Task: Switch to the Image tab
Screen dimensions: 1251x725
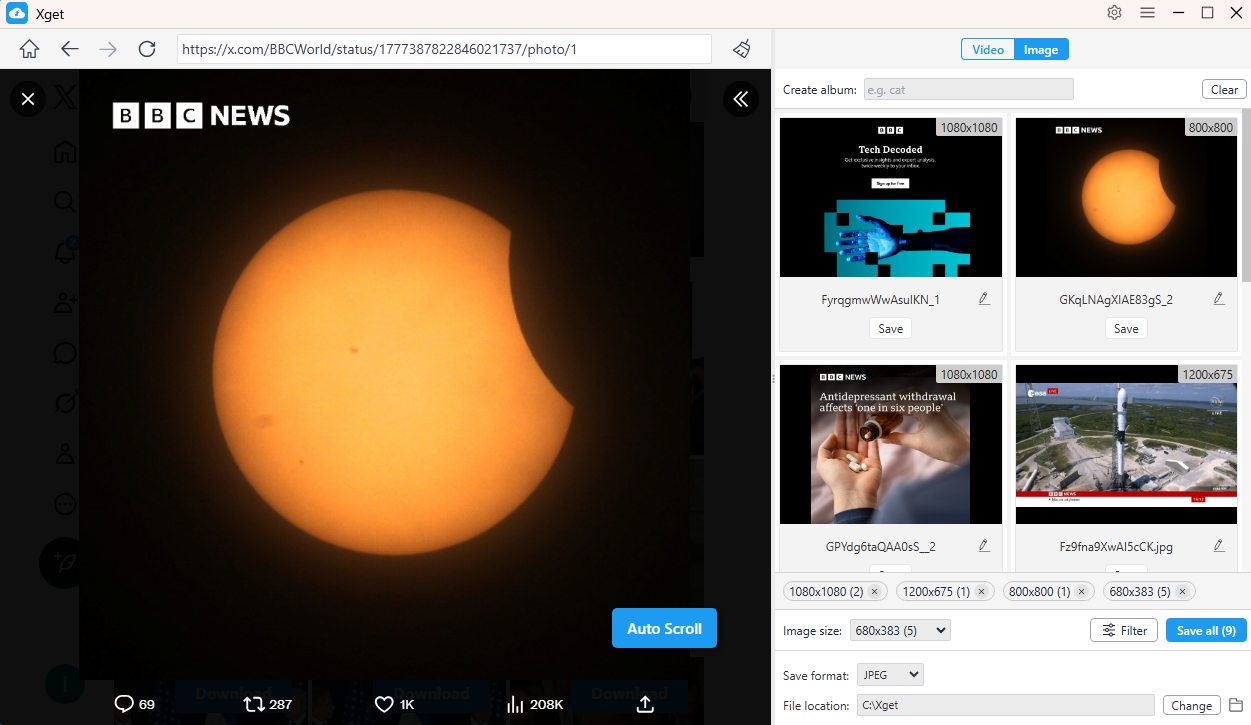Action: click(x=1041, y=49)
